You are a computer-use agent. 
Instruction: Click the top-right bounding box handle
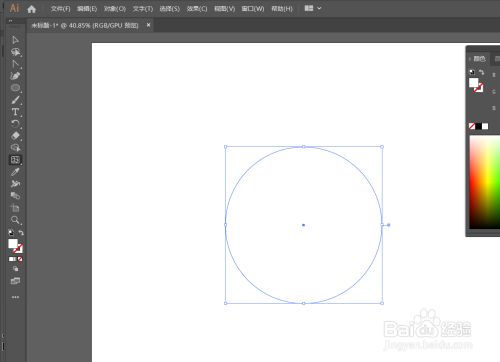(382, 147)
